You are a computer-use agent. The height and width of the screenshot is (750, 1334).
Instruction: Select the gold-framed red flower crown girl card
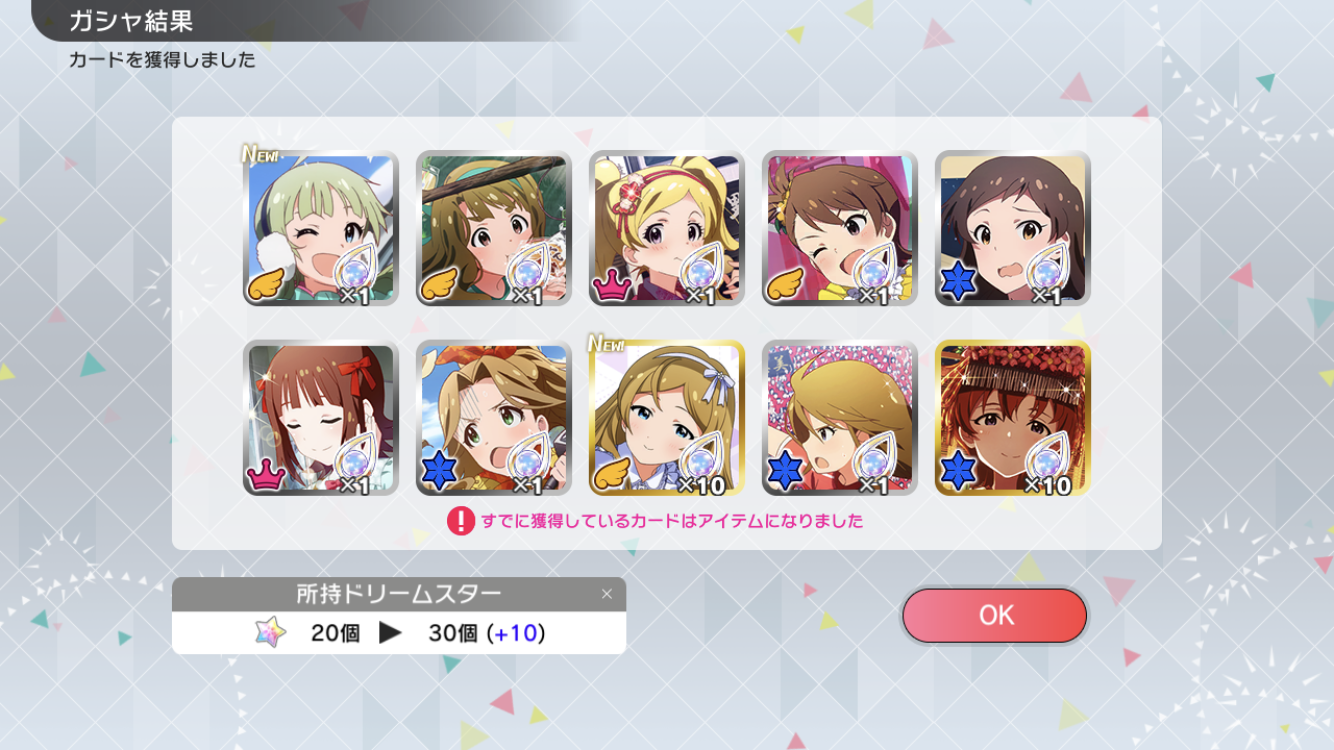tap(1013, 418)
